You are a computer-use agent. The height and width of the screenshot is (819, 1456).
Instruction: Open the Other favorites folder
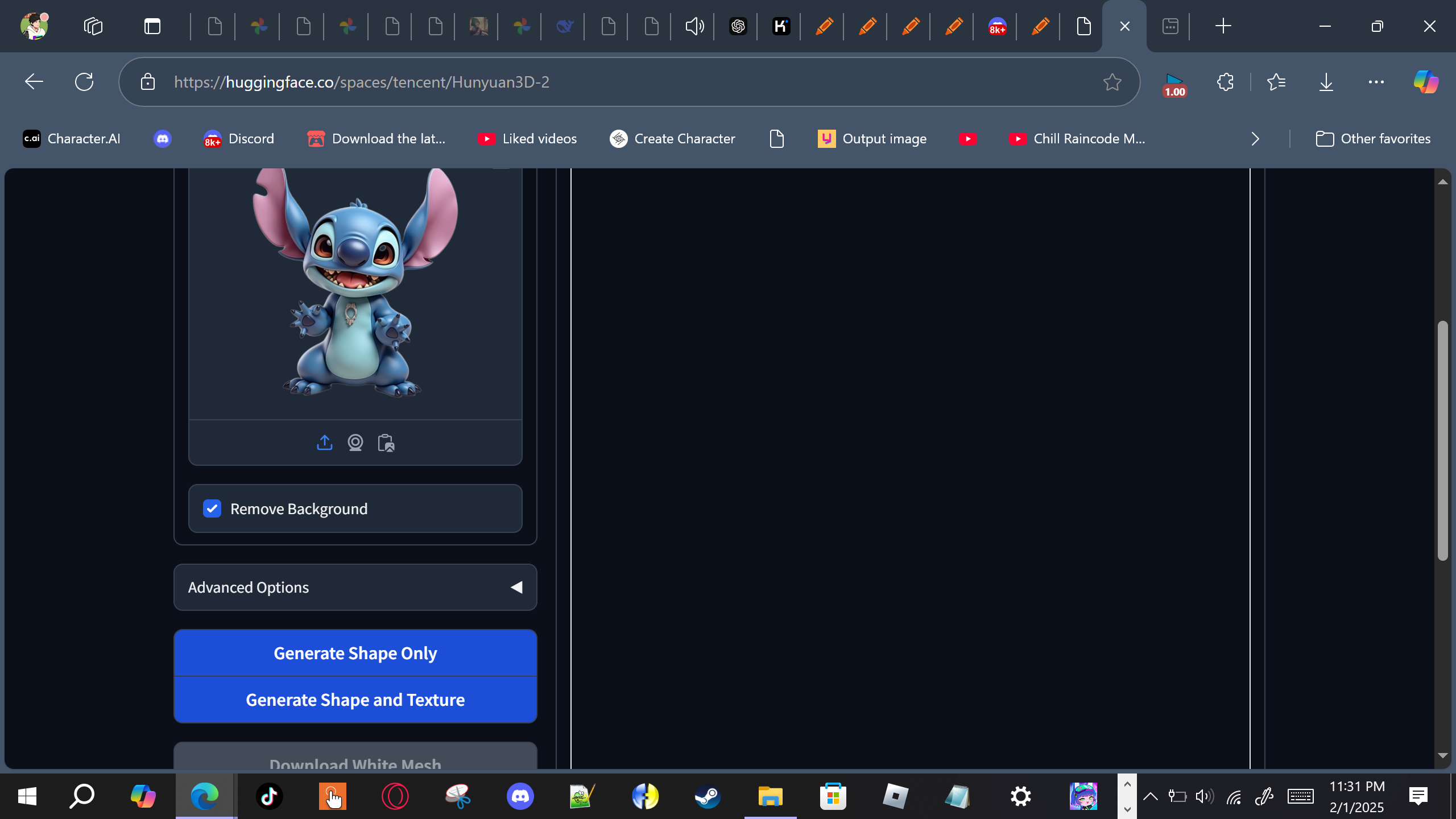(1373, 139)
